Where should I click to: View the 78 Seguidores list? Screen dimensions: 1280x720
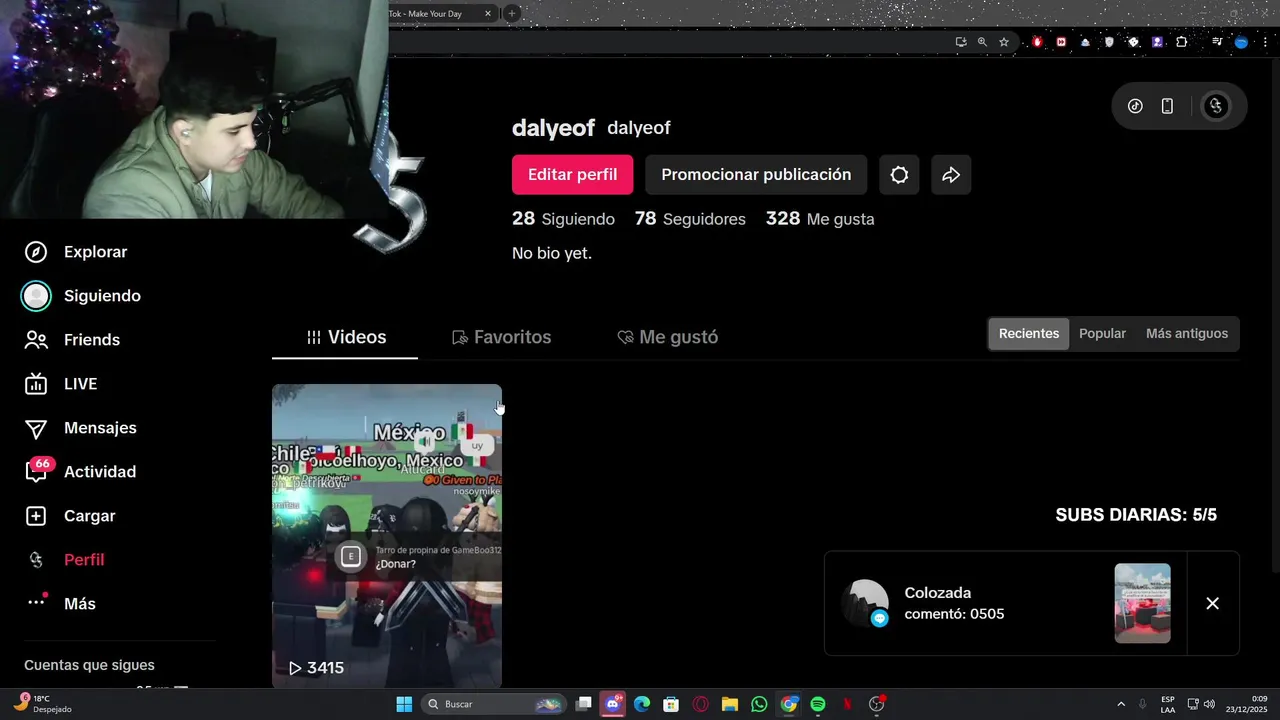point(690,219)
